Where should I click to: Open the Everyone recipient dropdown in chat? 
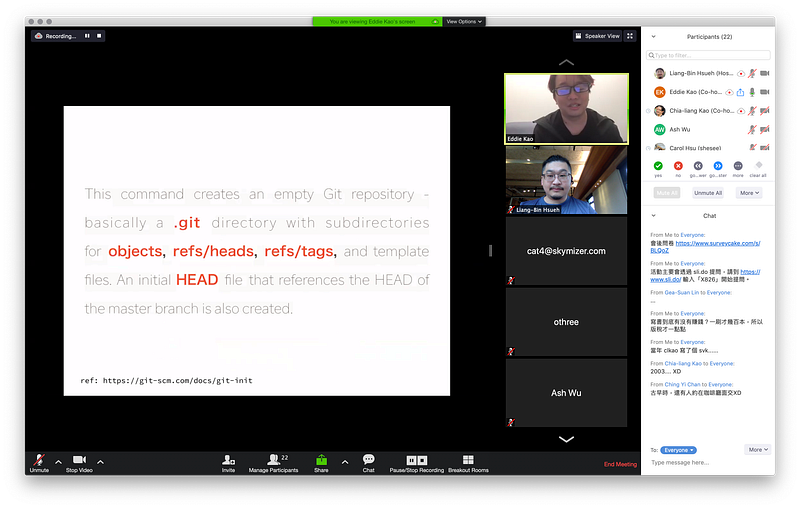679,450
